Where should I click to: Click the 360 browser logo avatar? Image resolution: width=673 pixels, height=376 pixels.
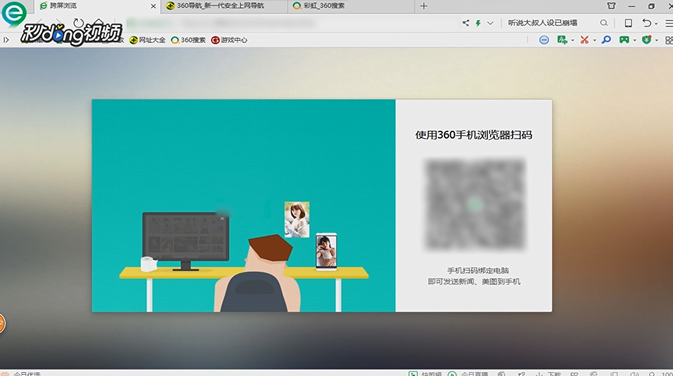[x=13, y=13]
